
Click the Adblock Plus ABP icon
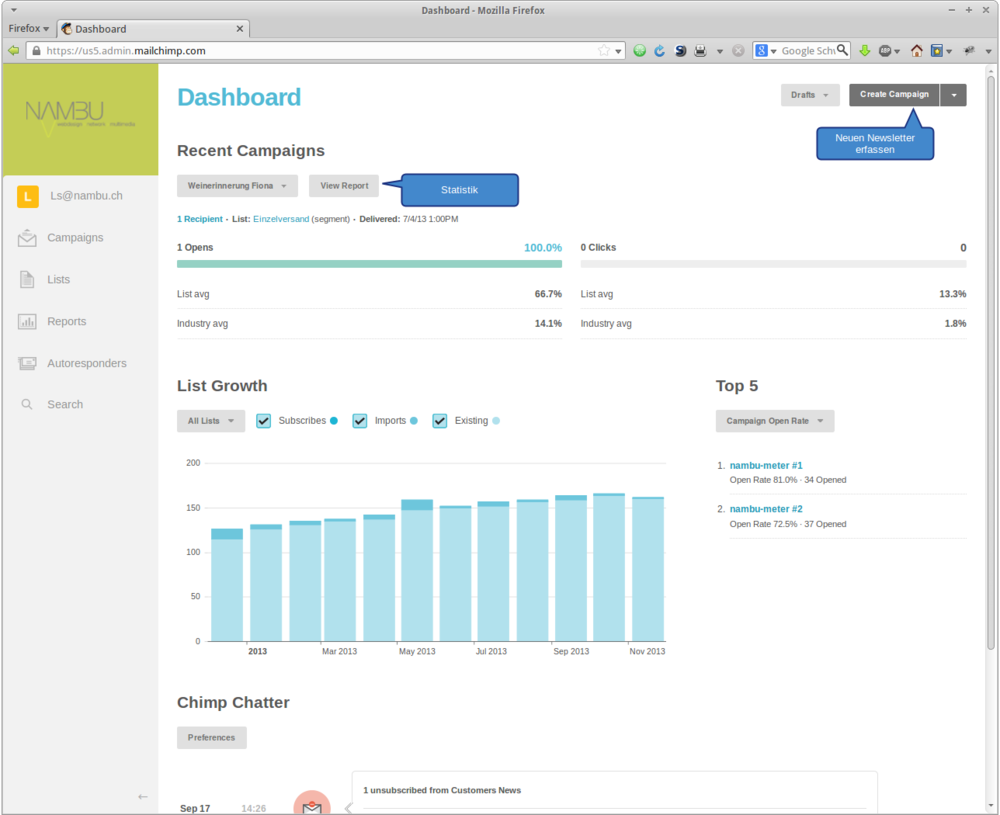885,50
